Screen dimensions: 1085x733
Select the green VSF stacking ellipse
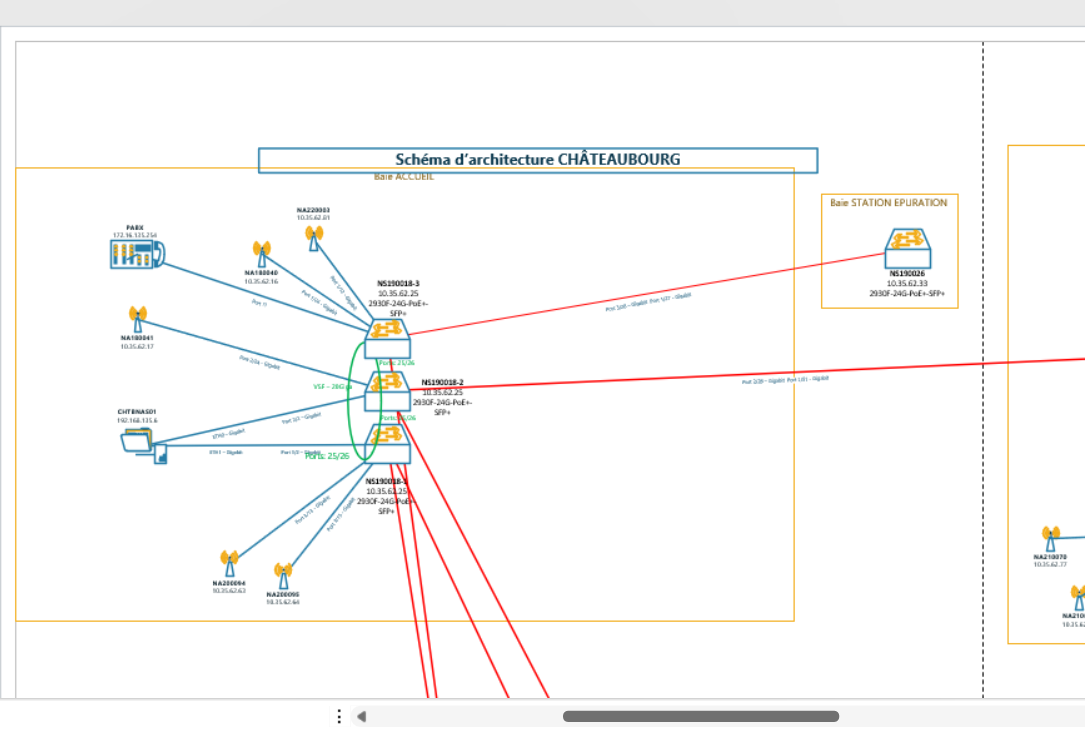[x=349, y=400]
